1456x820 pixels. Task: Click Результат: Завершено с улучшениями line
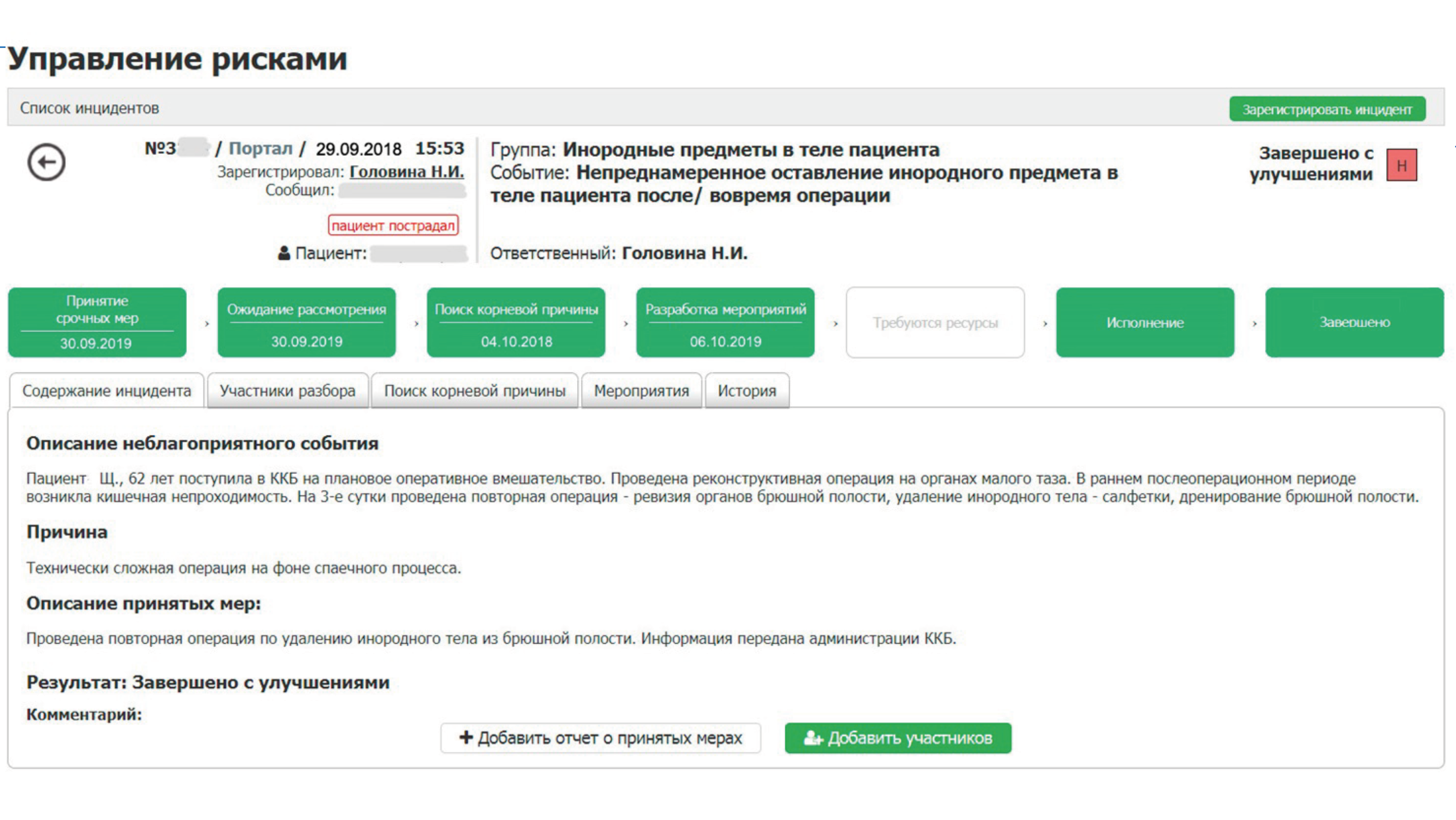click(208, 683)
